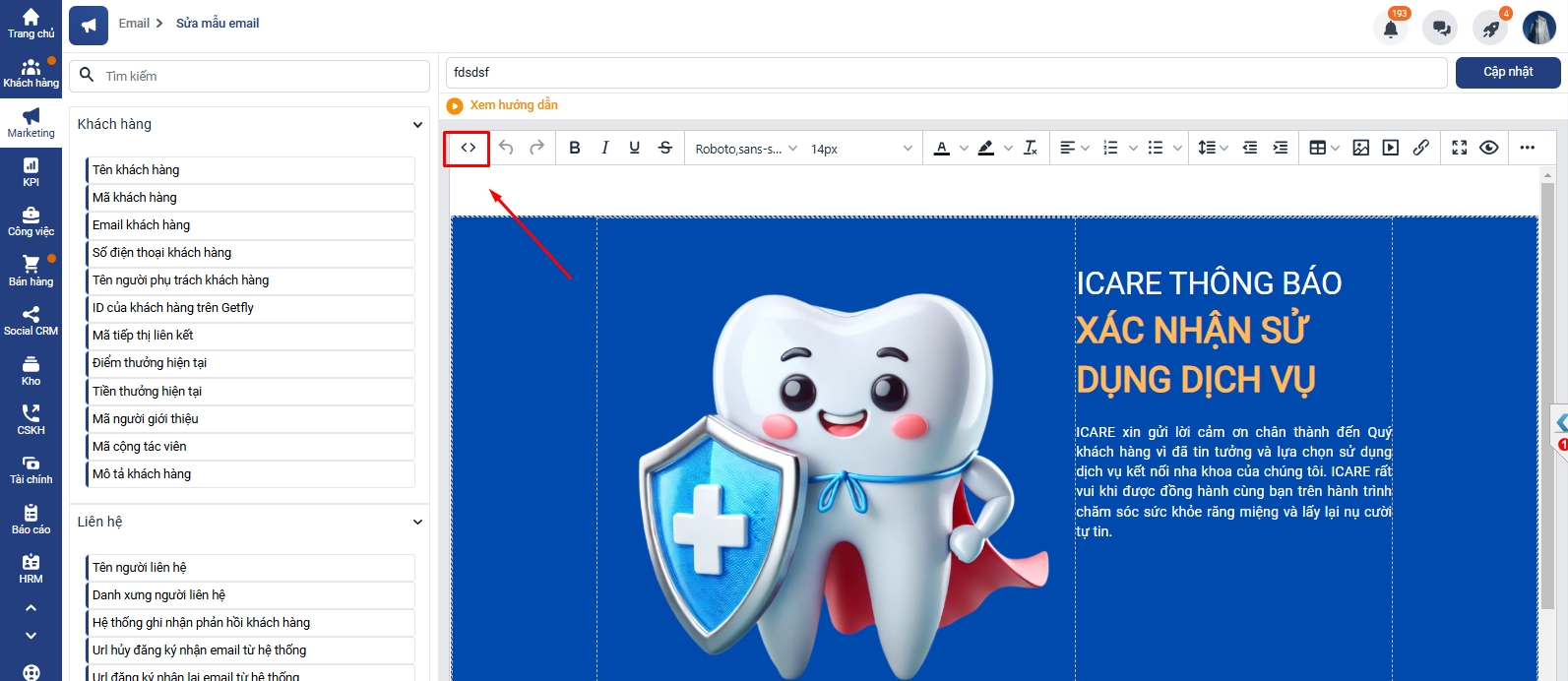1568x681 pixels.
Task: Insert a media video in the editor
Action: click(x=1390, y=148)
